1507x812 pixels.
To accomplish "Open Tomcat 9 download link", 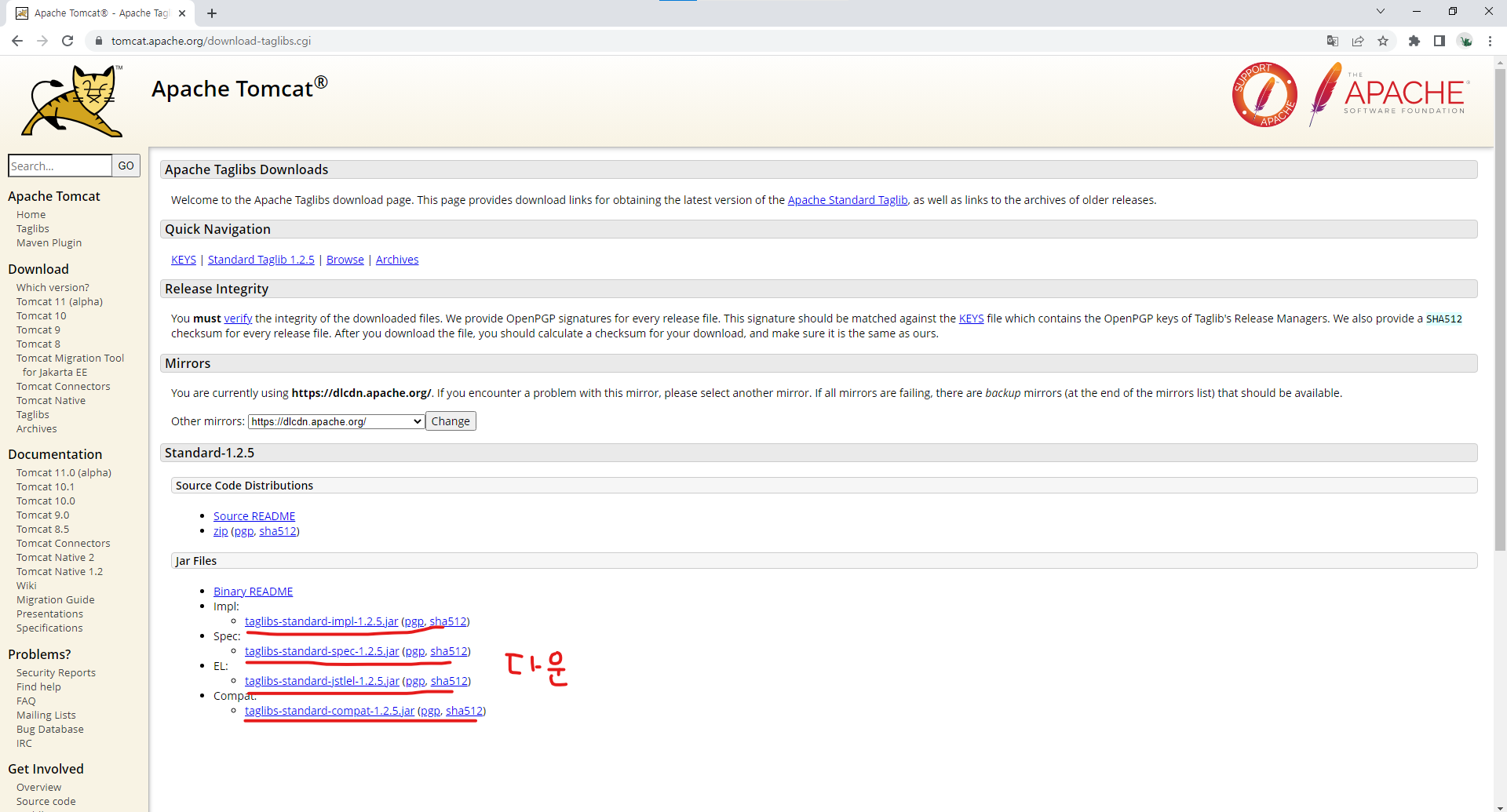I will [x=38, y=330].
